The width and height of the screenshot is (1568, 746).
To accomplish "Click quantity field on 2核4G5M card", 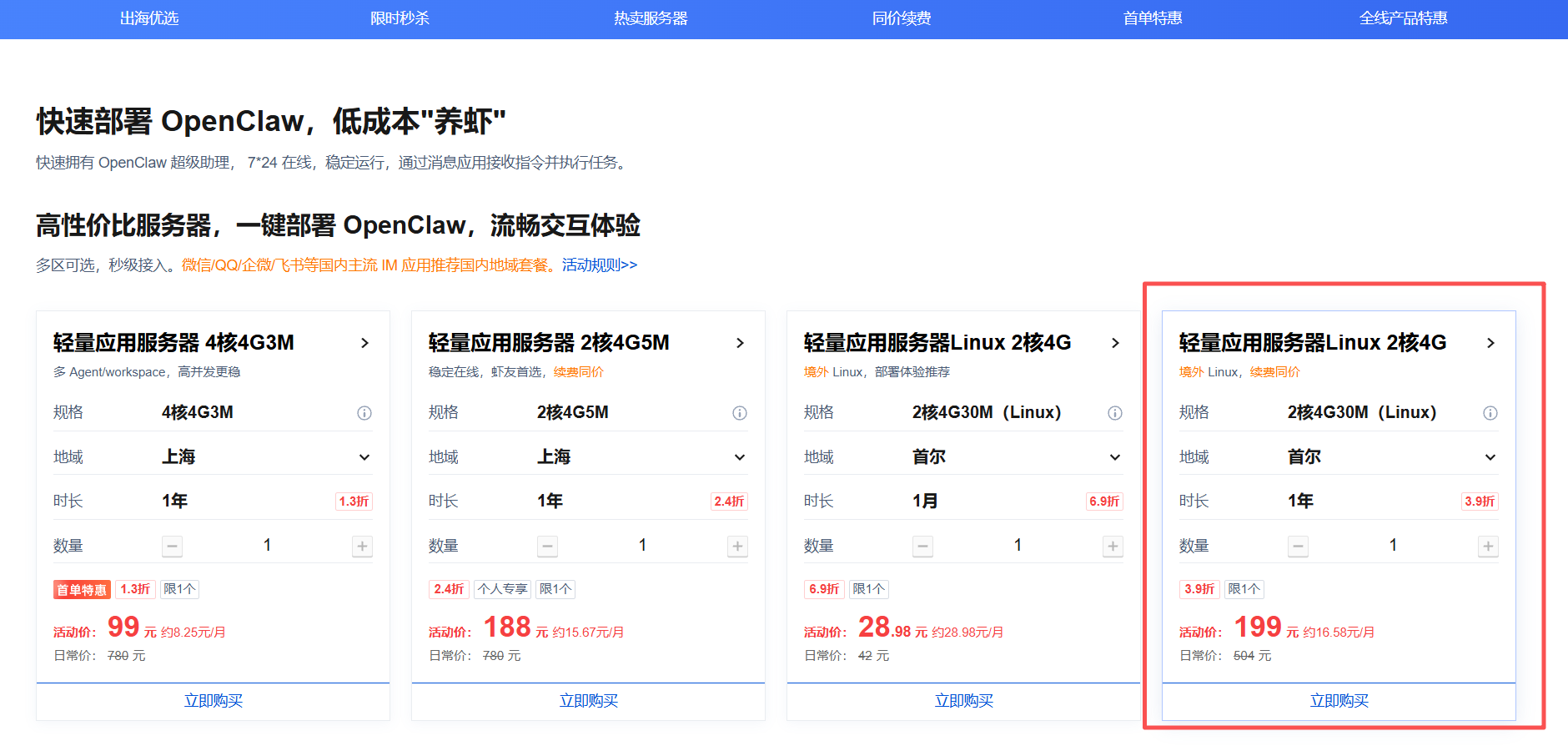I will click(x=642, y=546).
